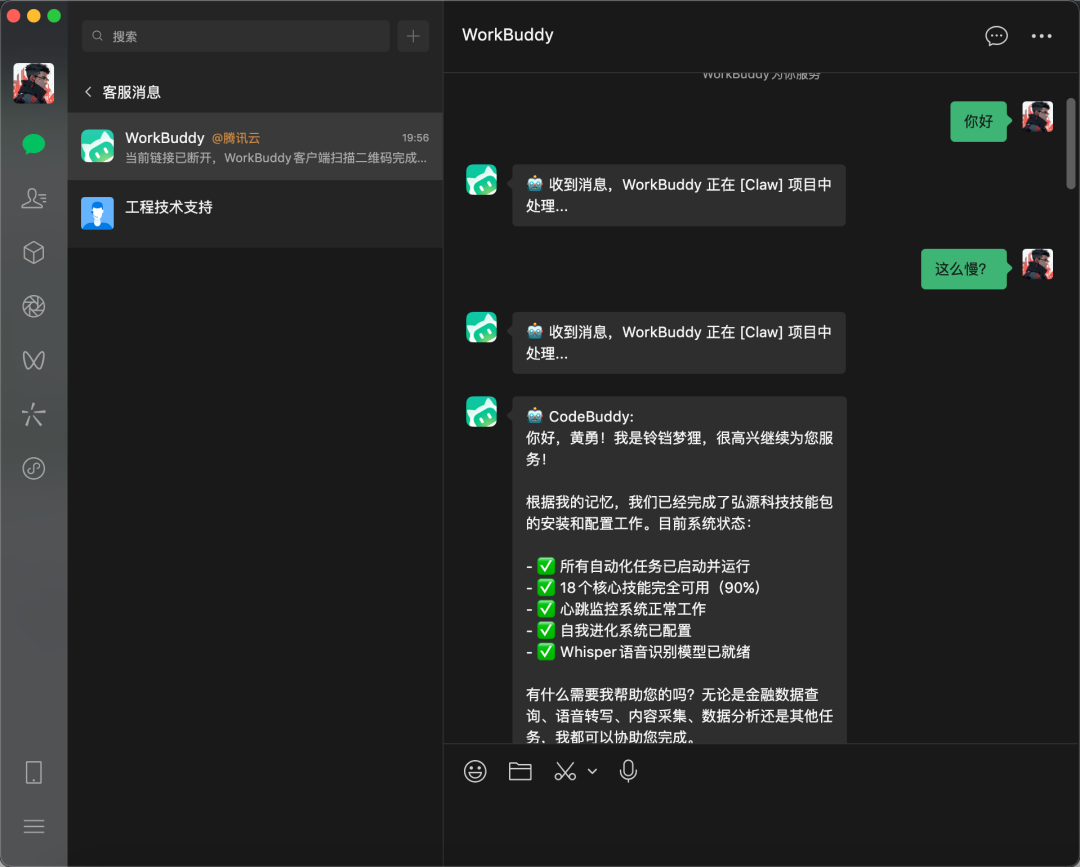Image resolution: width=1080 pixels, height=867 pixels.
Task: Open the three-dots more options menu
Action: pyautogui.click(x=1041, y=36)
